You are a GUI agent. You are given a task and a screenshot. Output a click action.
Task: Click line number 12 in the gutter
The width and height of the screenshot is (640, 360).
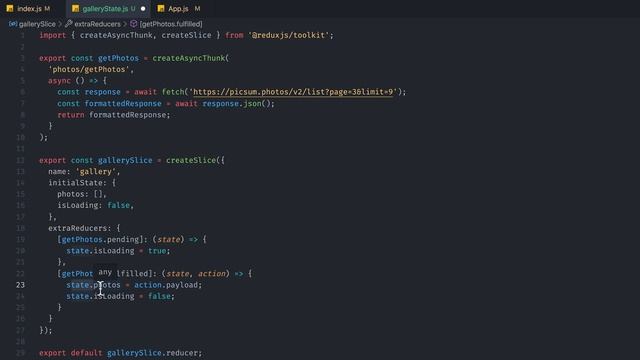coord(20,160)
